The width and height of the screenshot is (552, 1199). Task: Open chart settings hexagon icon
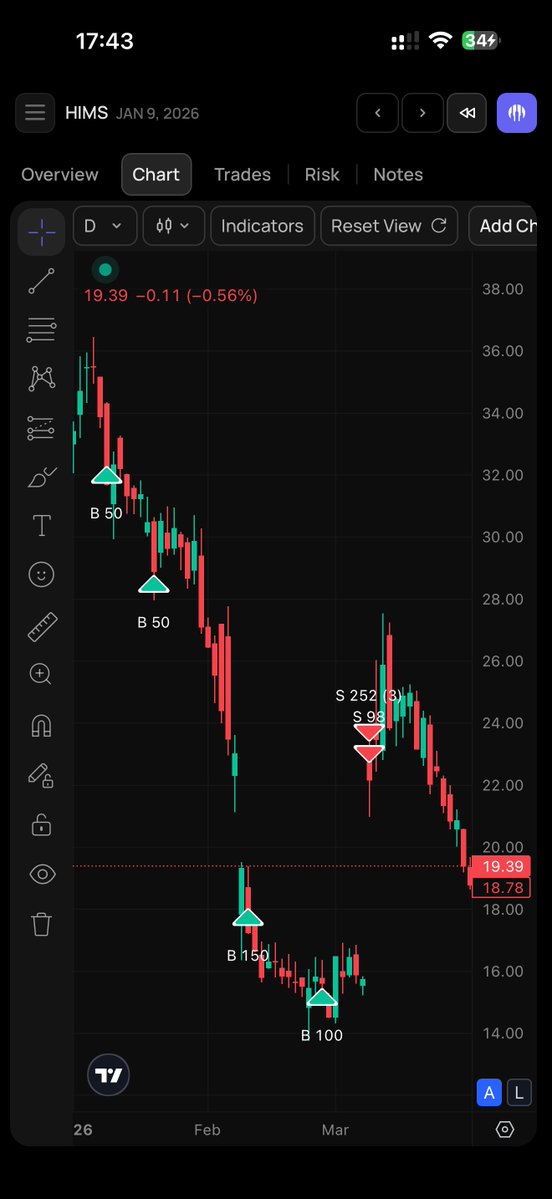click(505, 1129)
